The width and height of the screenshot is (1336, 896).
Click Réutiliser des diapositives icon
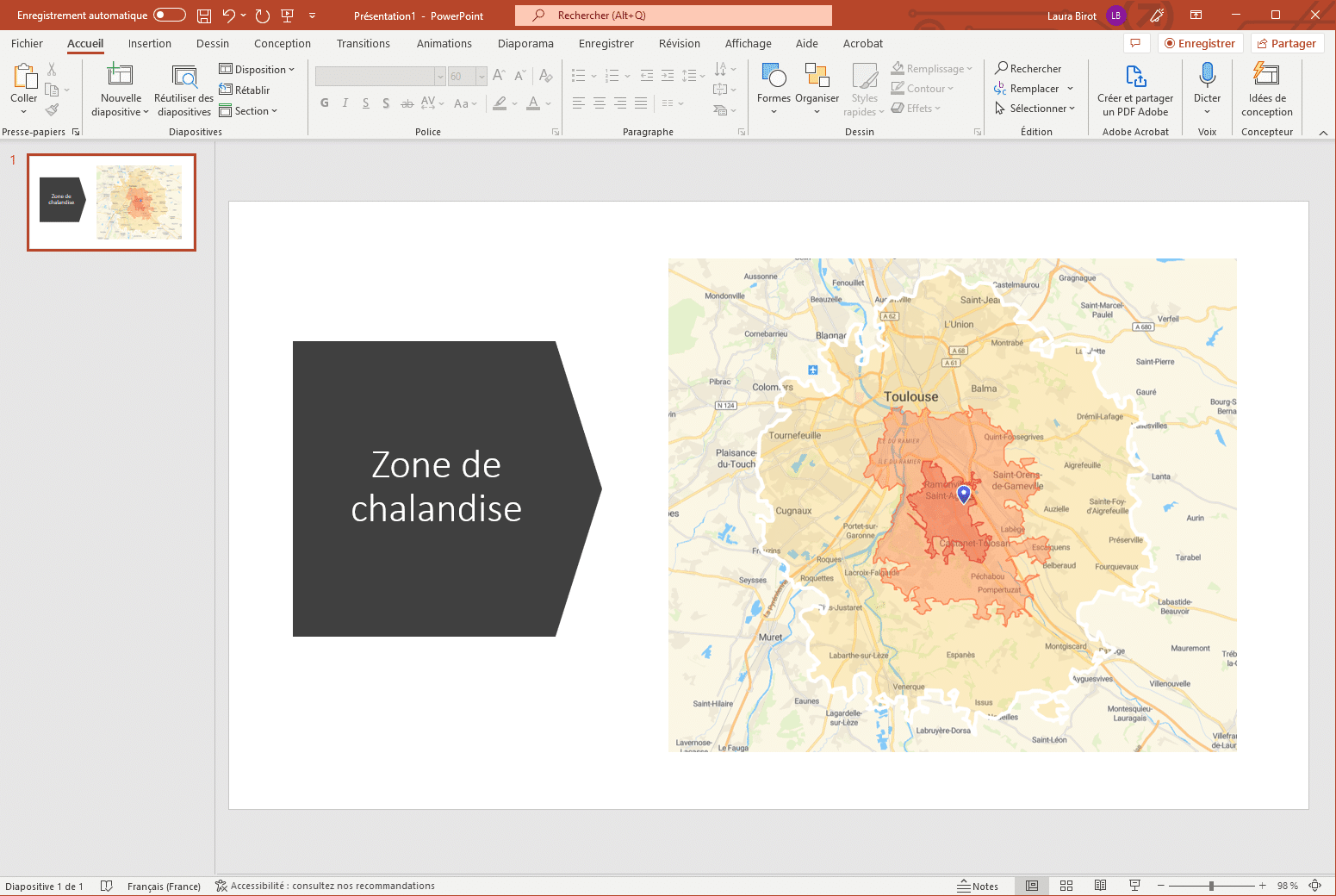[184, 76]
